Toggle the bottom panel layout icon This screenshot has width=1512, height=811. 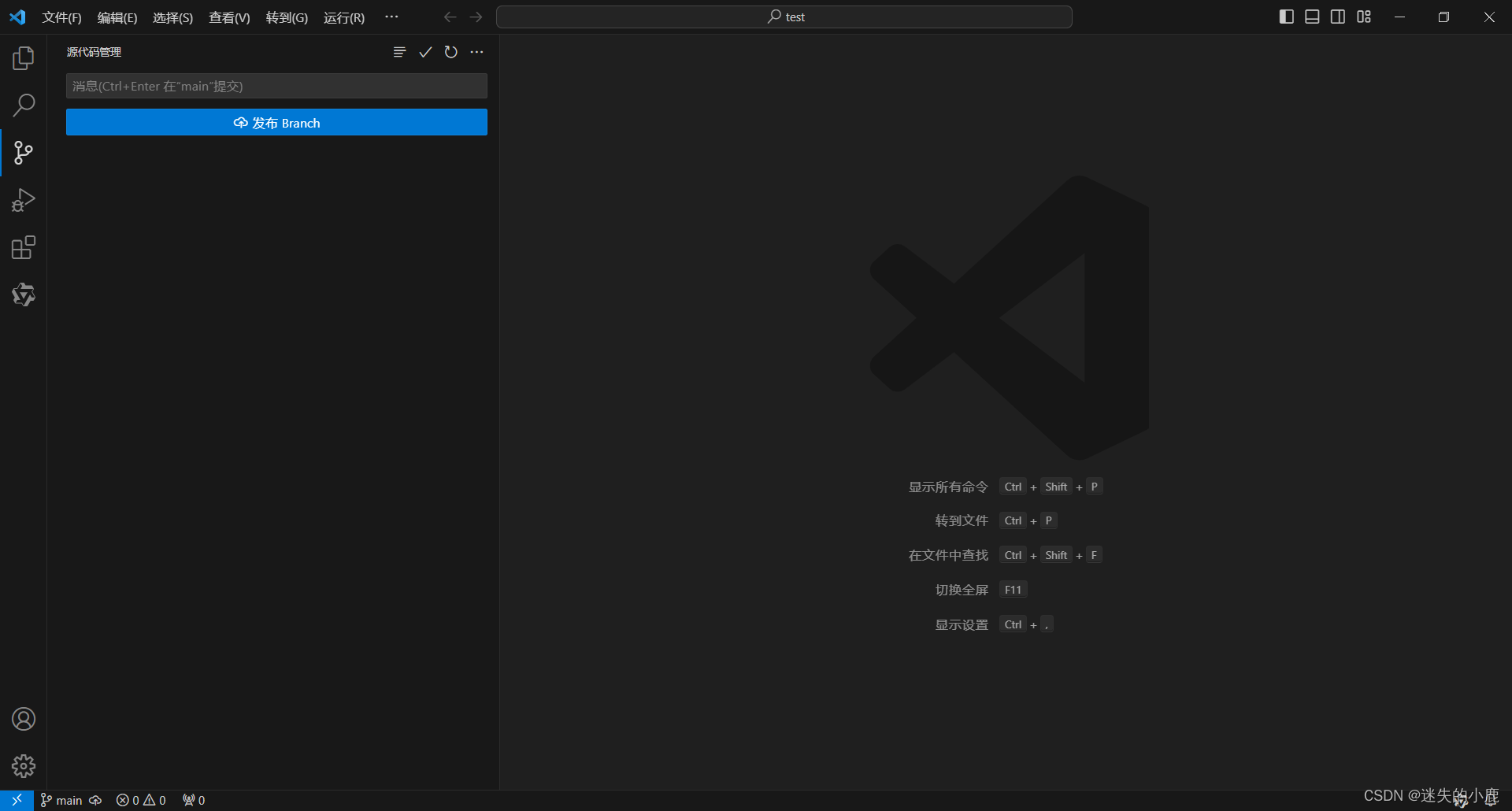pyautogui.click(x=1312, y=17)
